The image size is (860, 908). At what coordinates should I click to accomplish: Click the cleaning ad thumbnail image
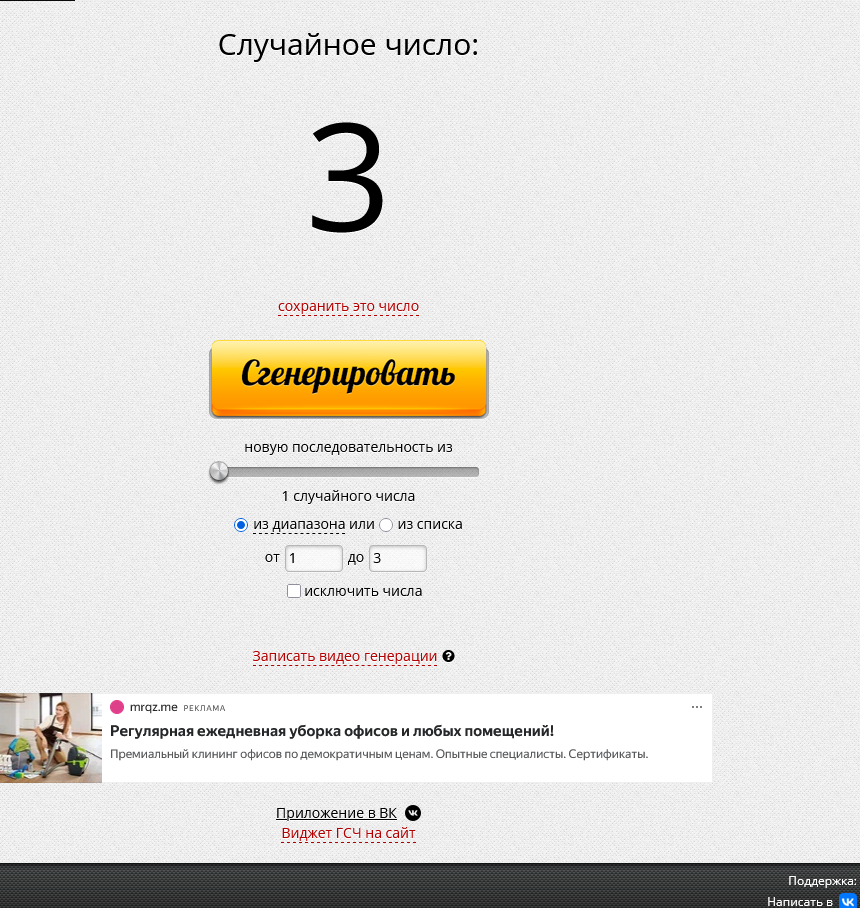(x=51, y=738)
